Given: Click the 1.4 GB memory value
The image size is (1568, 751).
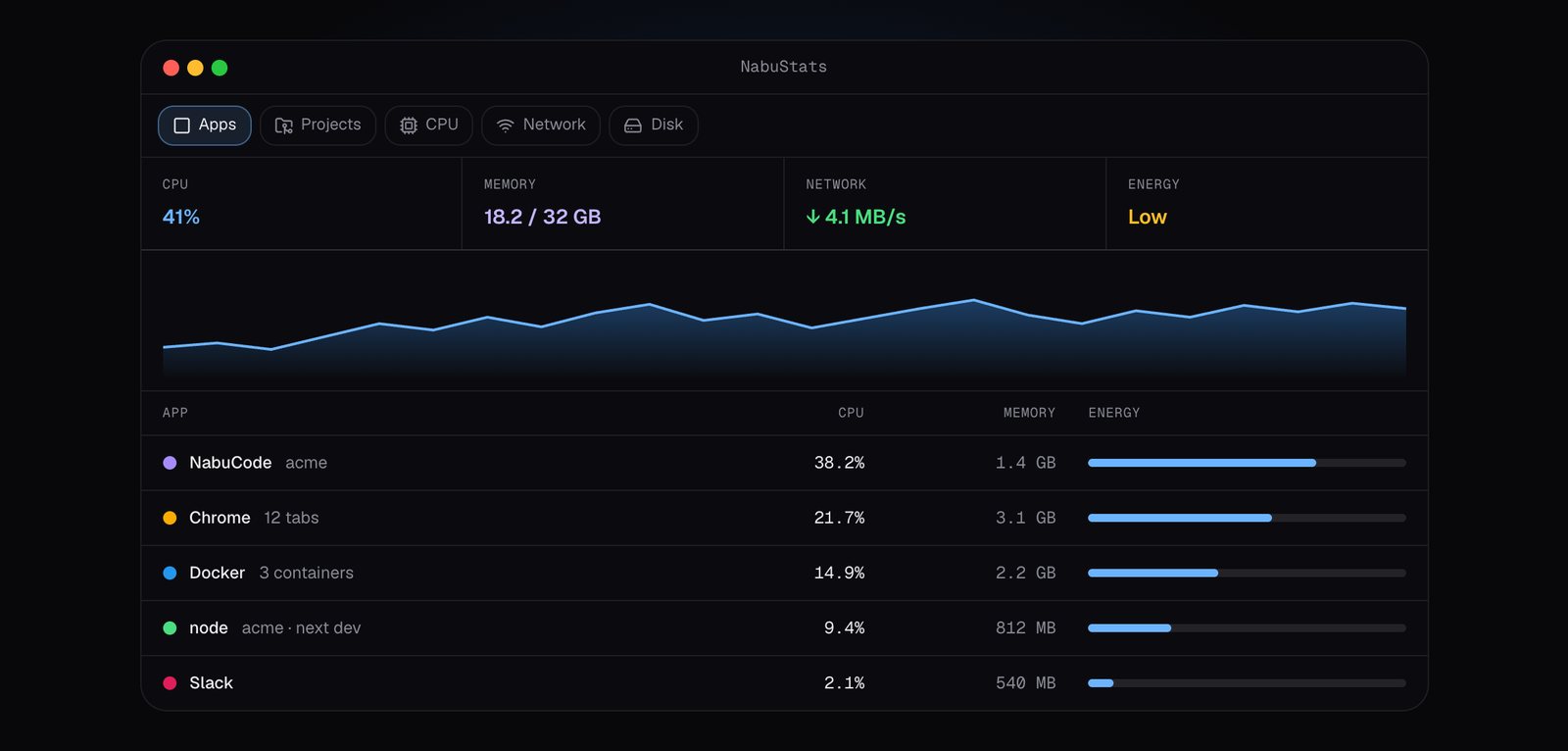Looking at the screenshot, I should pos(1026,463).
